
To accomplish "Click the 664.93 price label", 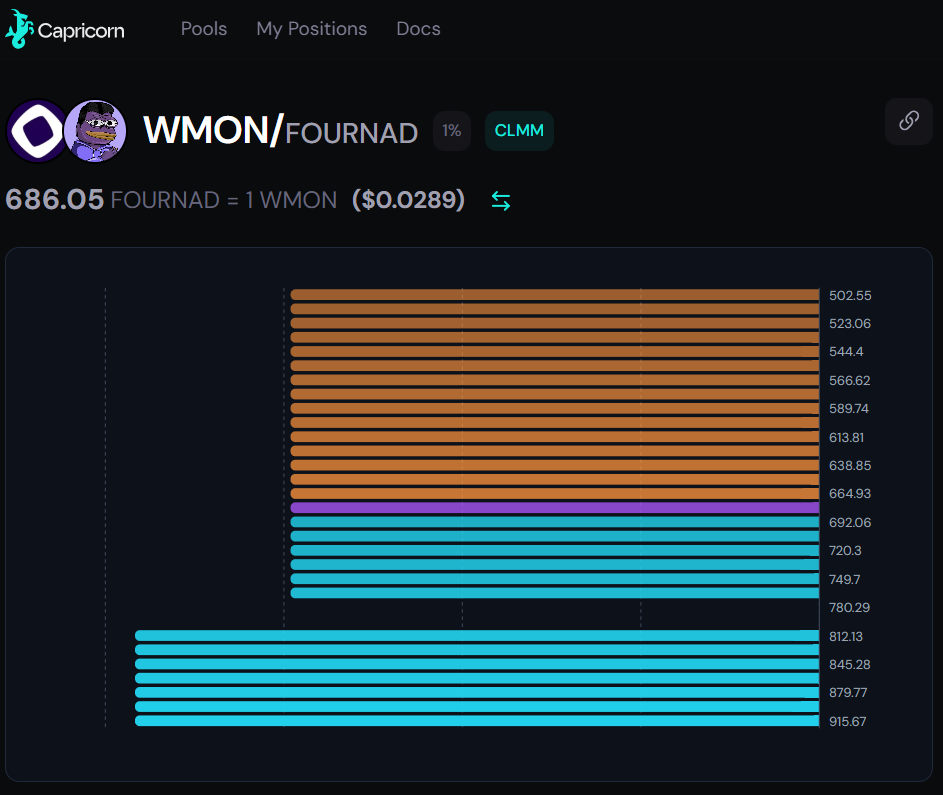I will point(850,494).
